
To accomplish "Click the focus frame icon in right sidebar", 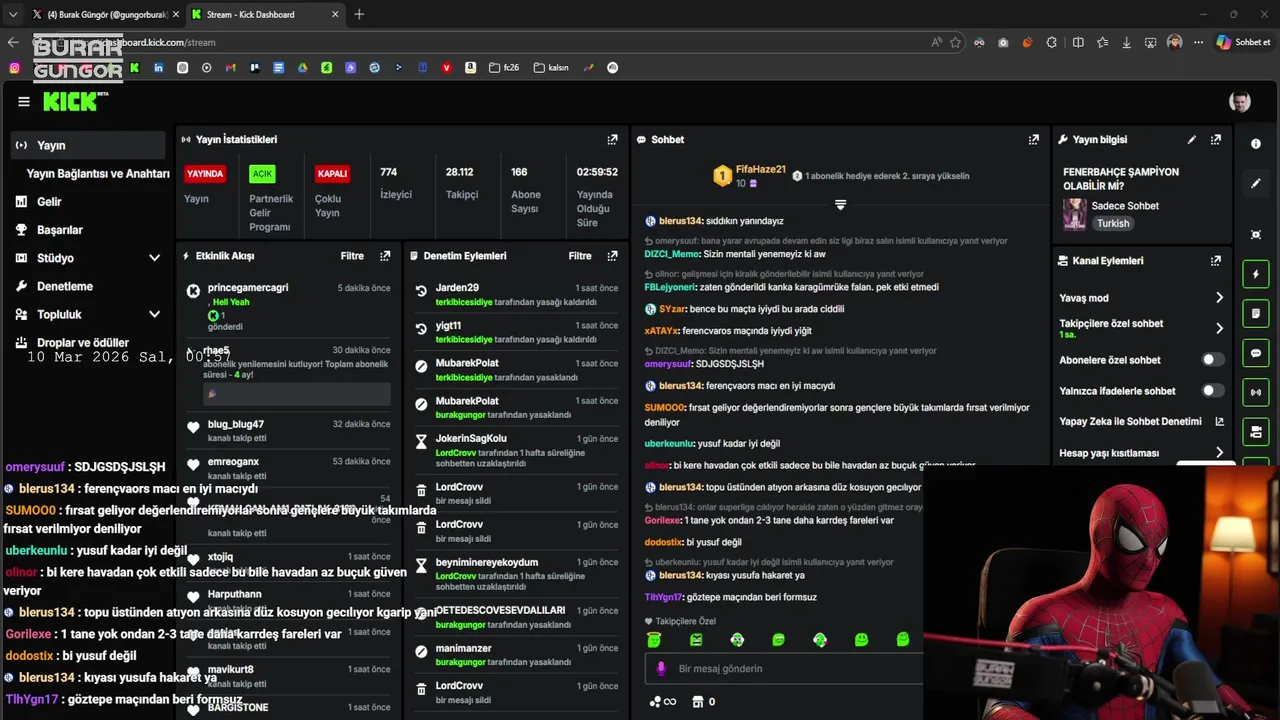I will pyautogui.click(x=1256, y=235).
